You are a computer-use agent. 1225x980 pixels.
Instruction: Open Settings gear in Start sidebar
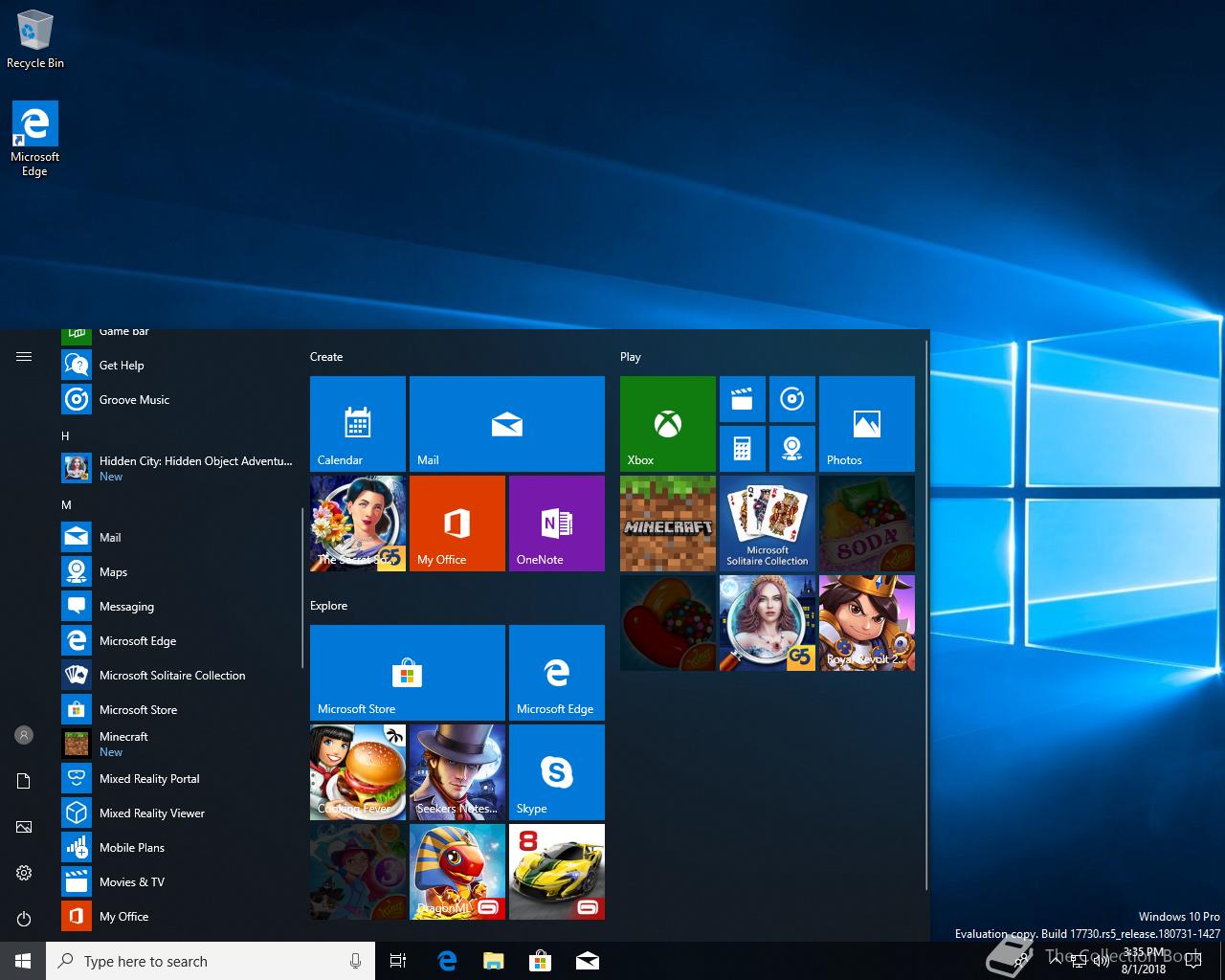point(24,873)
